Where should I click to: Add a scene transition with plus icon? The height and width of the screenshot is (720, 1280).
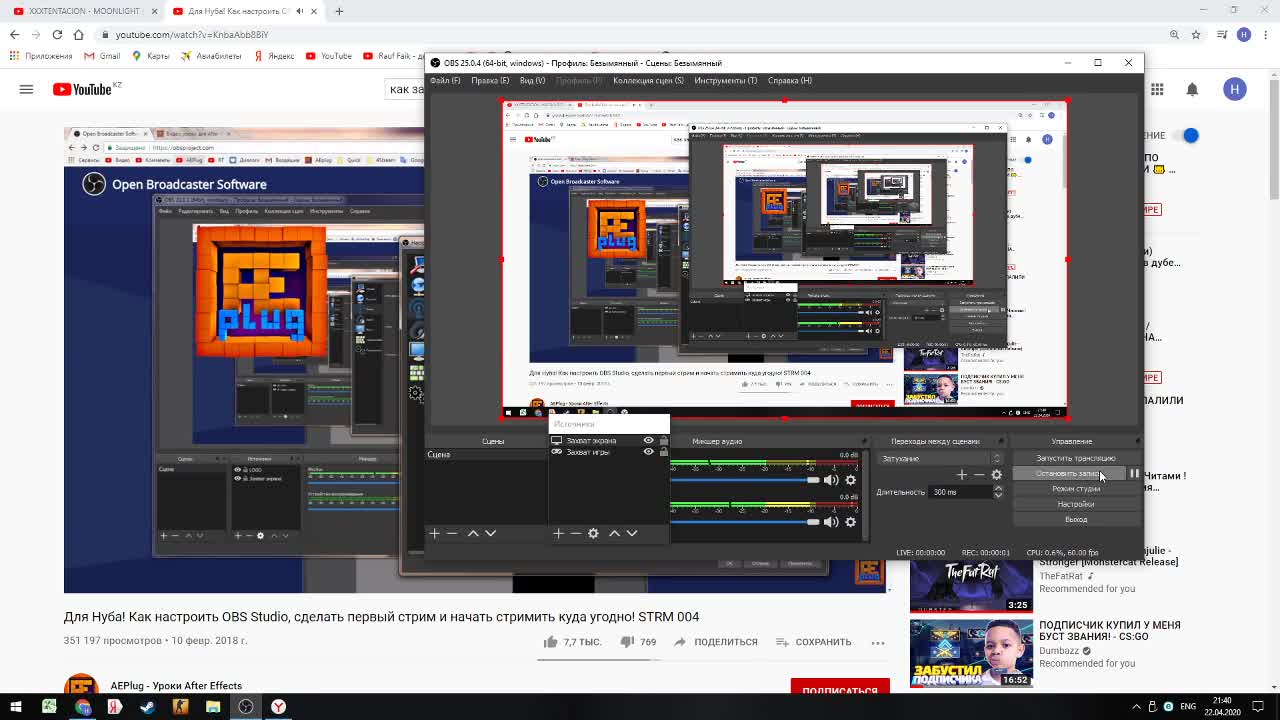961,475
